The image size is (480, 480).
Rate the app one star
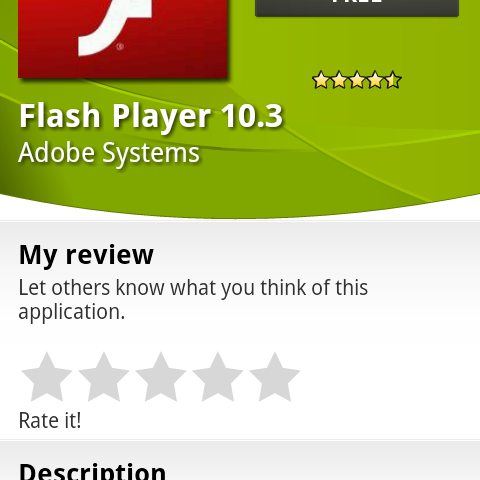point(47,377)
